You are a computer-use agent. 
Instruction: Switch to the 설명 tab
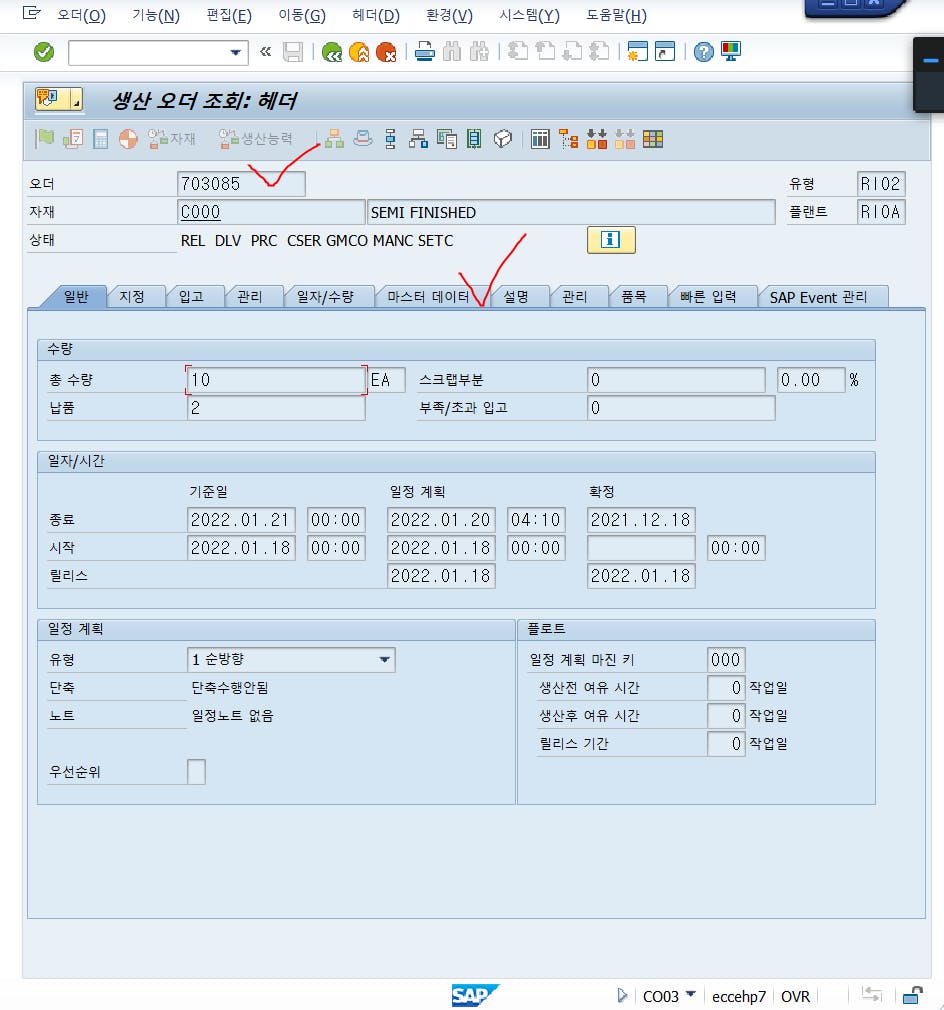[x=516, y=296]
